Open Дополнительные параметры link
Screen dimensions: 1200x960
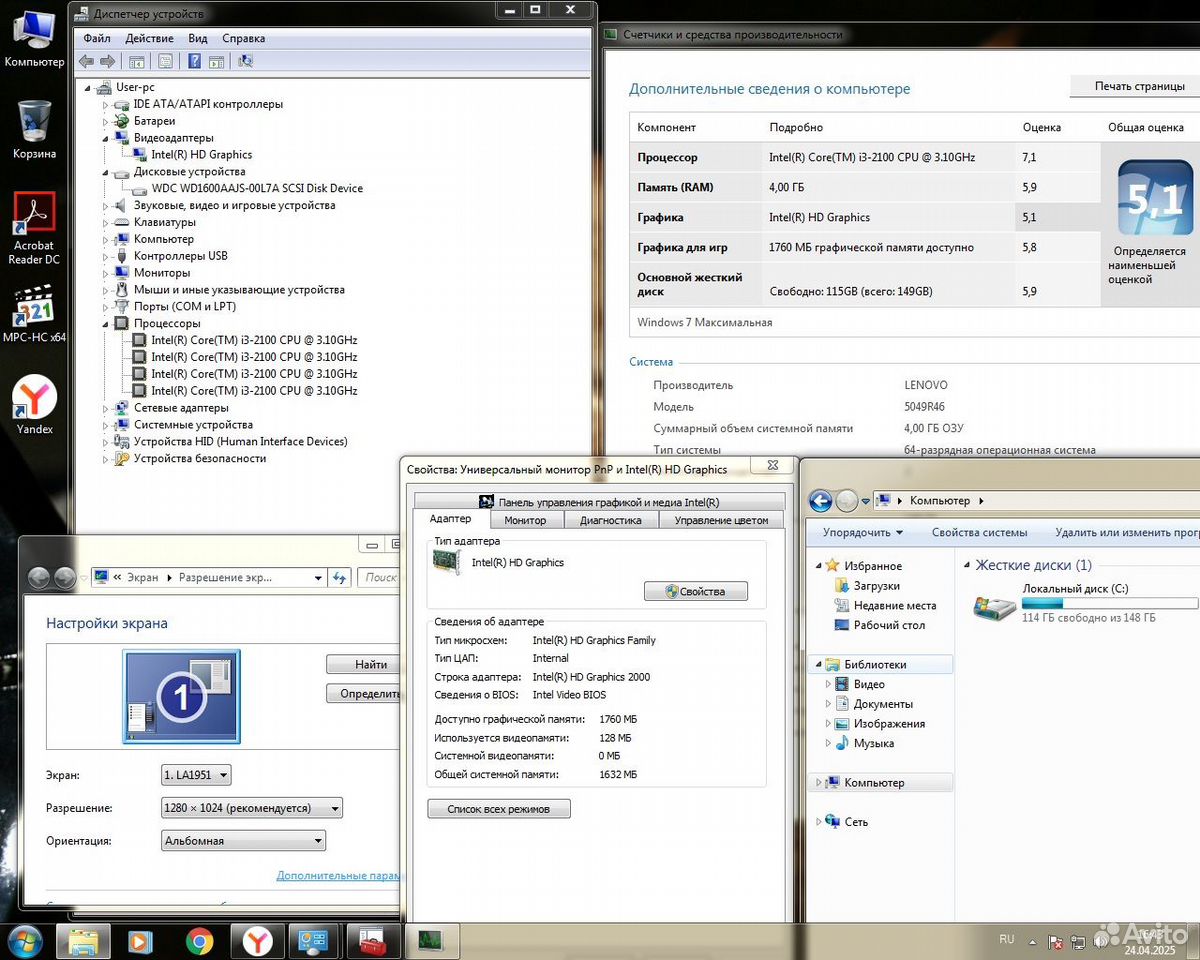[x=338, y=875]
